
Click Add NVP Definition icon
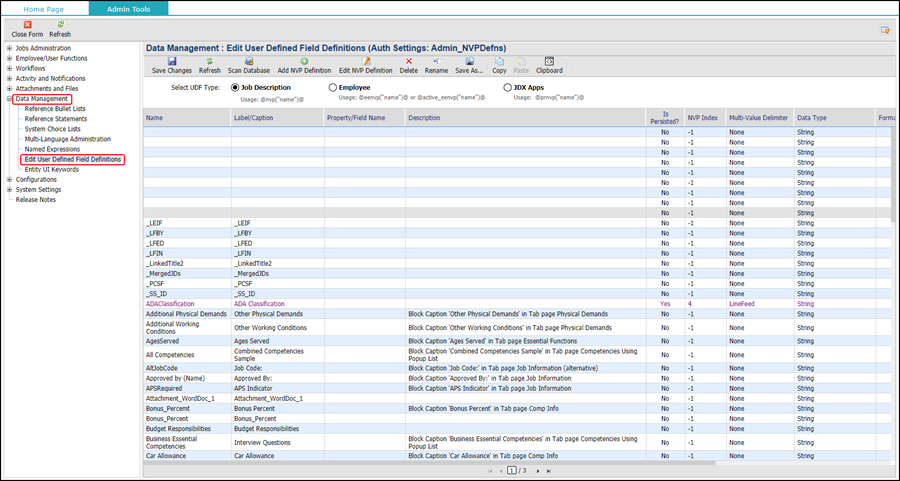(304, 61)
